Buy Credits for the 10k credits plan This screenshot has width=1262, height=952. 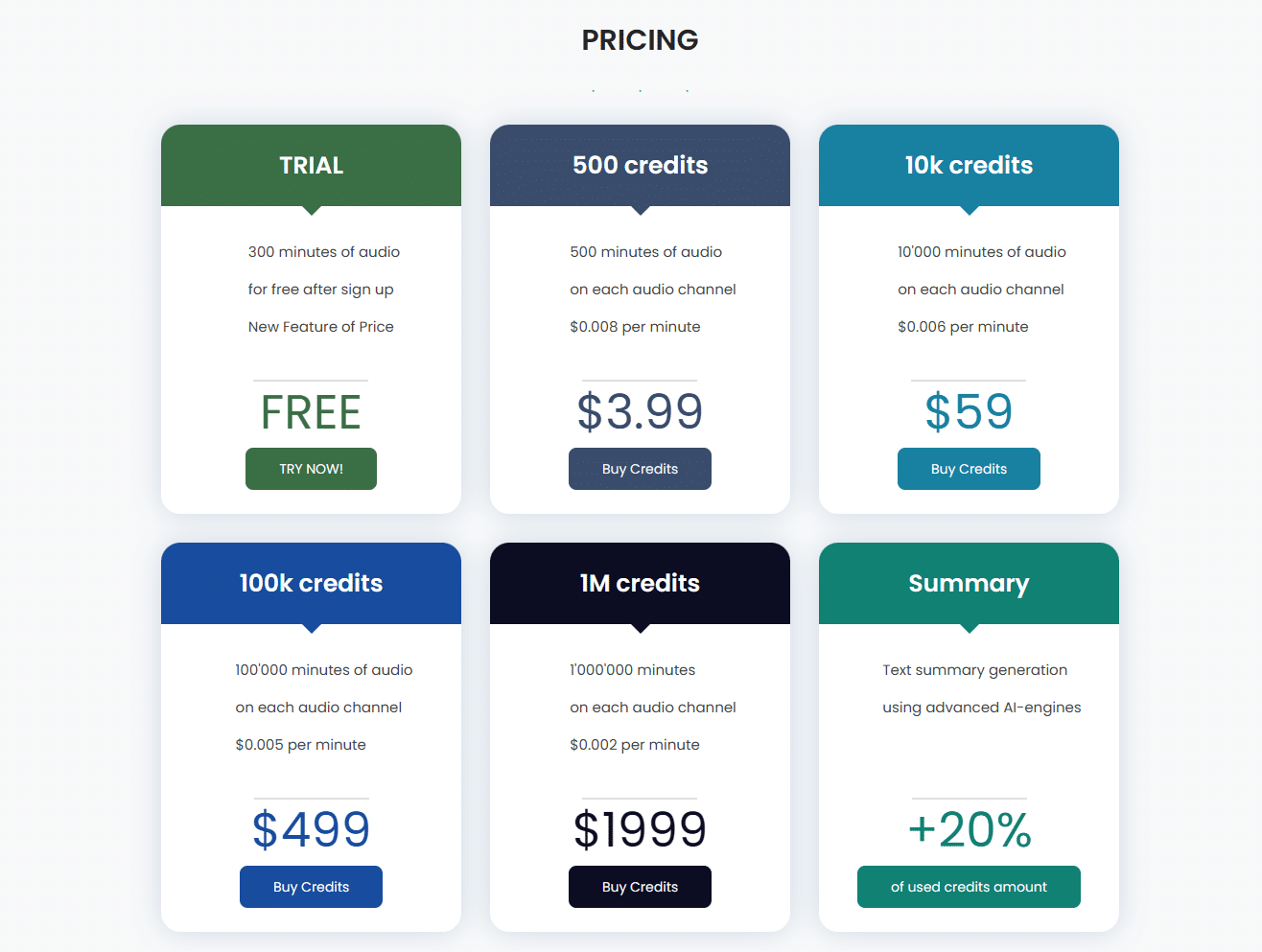[969, 469]
